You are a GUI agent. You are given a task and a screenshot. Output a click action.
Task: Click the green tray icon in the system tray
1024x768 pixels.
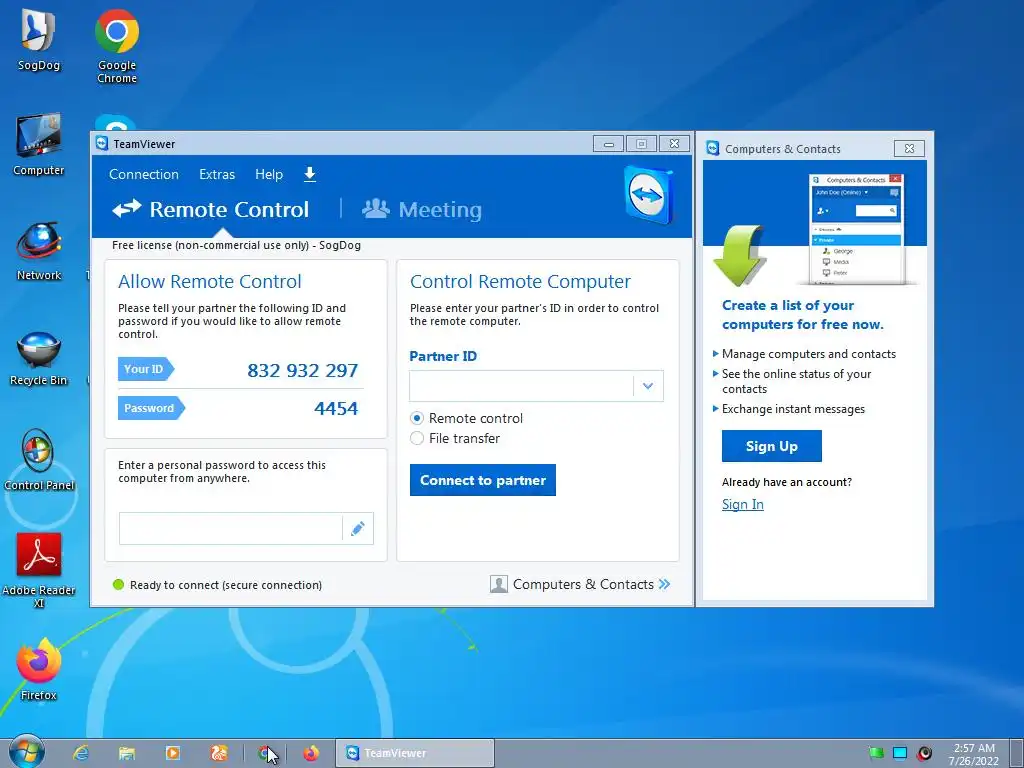point(876,753)
